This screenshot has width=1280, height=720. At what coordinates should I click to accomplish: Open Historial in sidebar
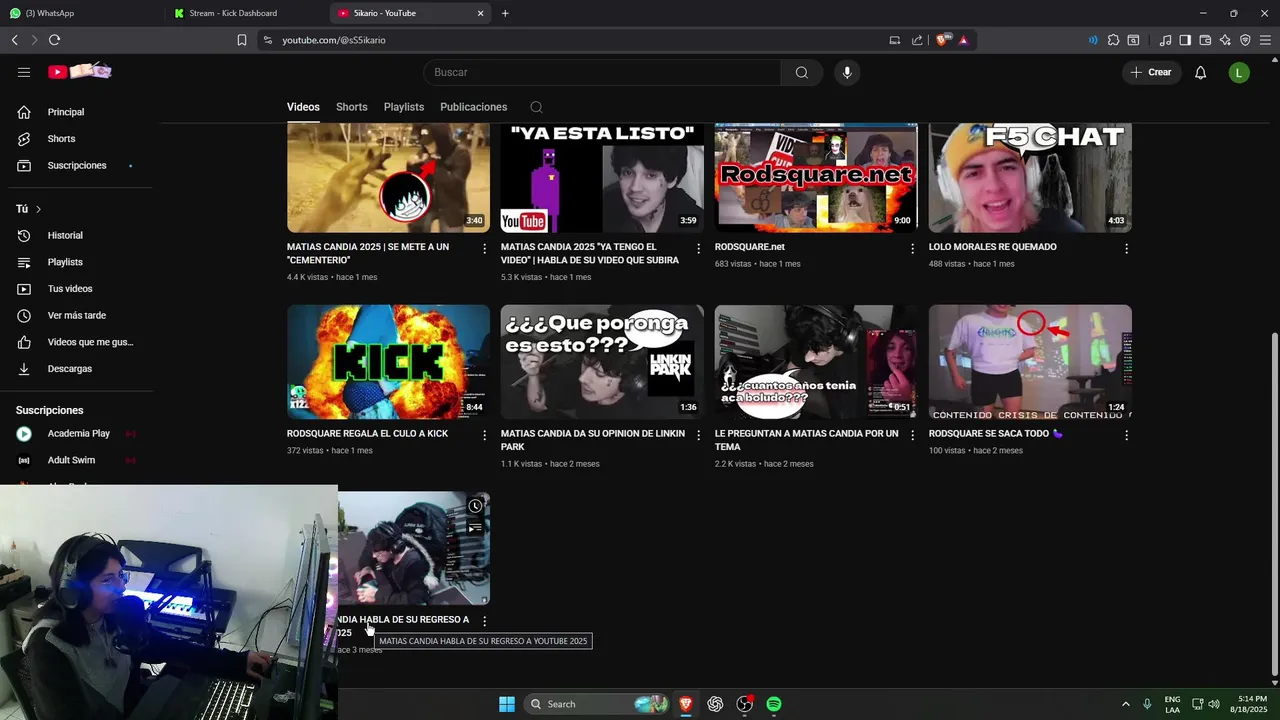click(80, 235)
